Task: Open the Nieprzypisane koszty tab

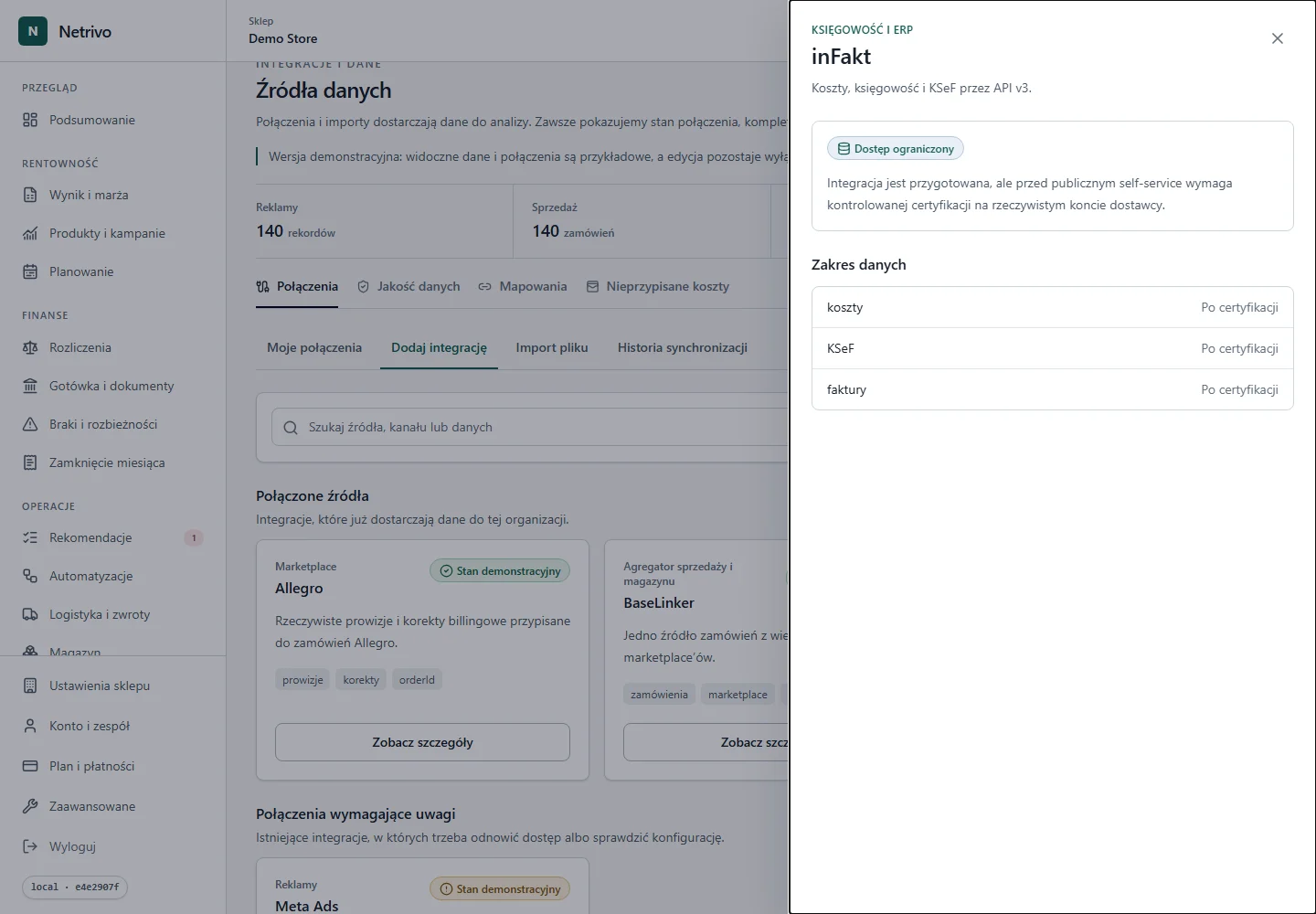Action: 658,287
